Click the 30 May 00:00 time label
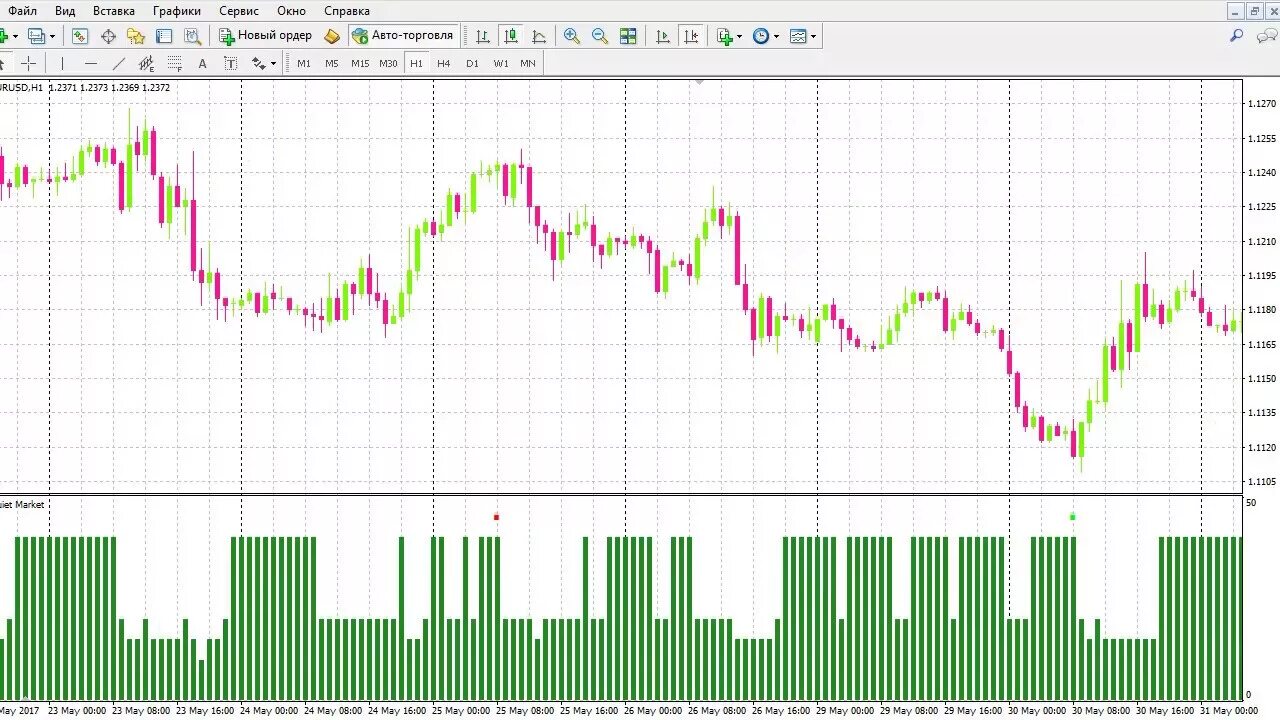The height and width of the screenshot is (720, 1280). 1038,711
